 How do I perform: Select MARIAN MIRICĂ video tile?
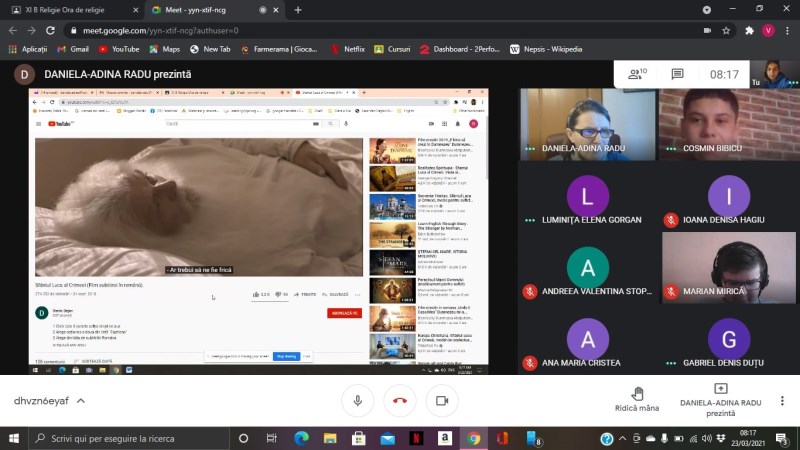[729, 267]
